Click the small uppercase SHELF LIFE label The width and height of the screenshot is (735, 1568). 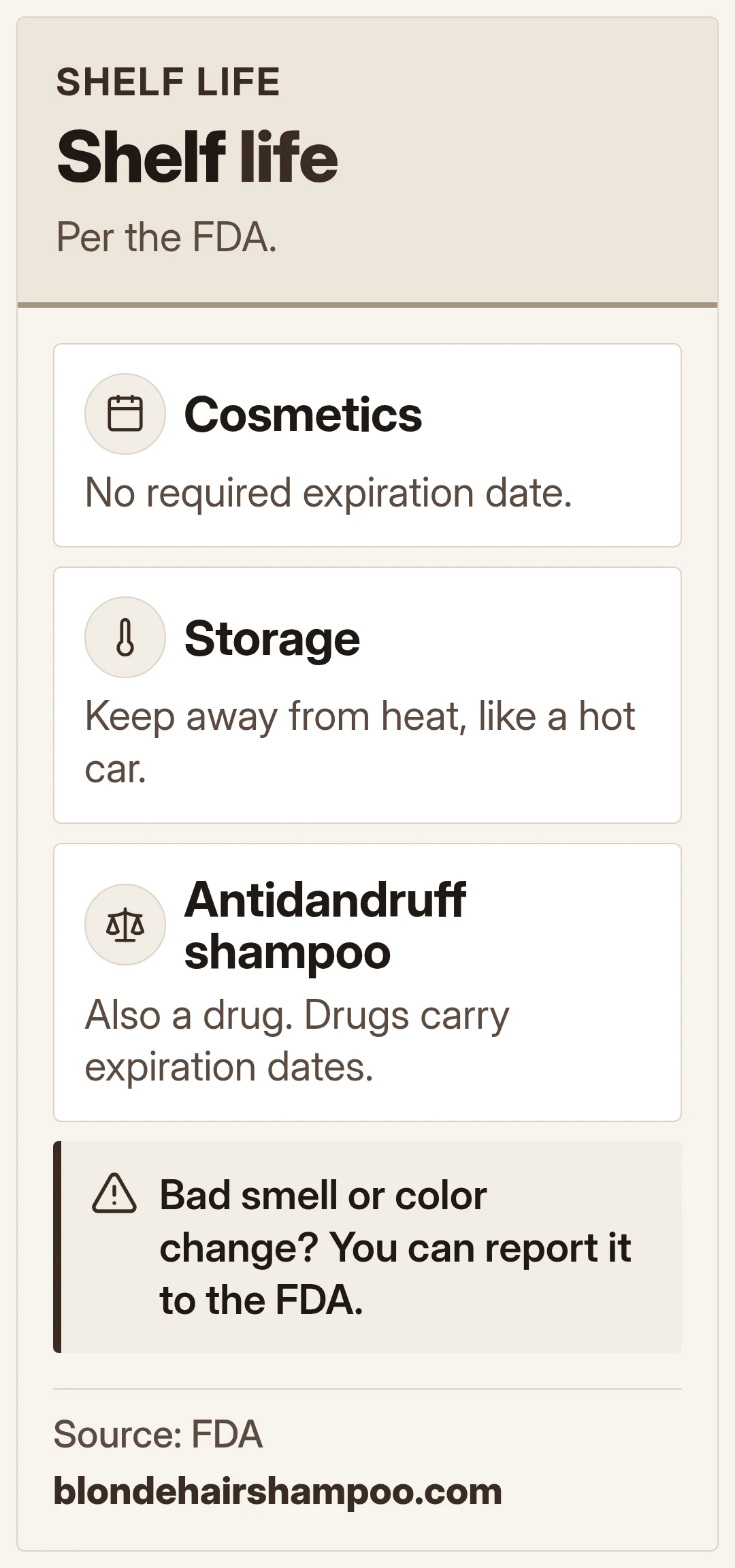(168, 82)
